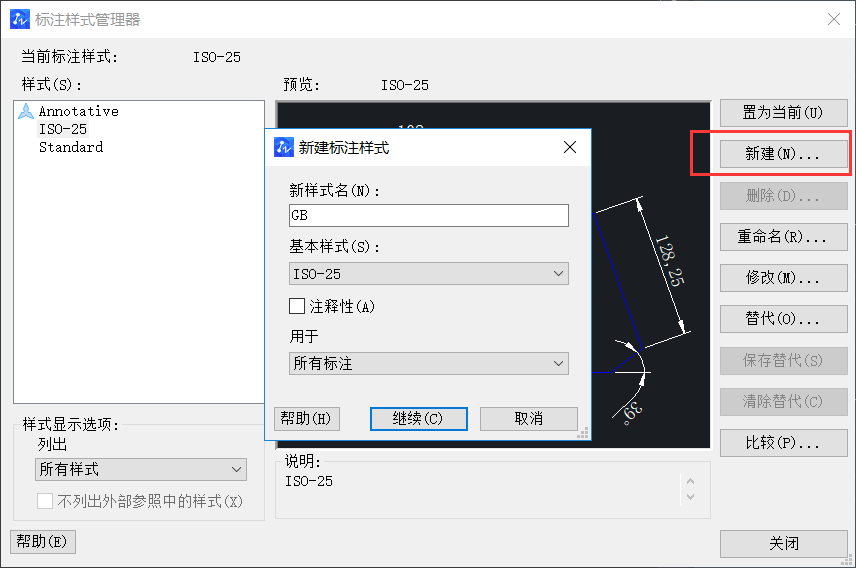Viewport: 856px width, 568px height.
Task: Toggle 不列出外部参照中的样式(X) checkbox
Action: 45,502
